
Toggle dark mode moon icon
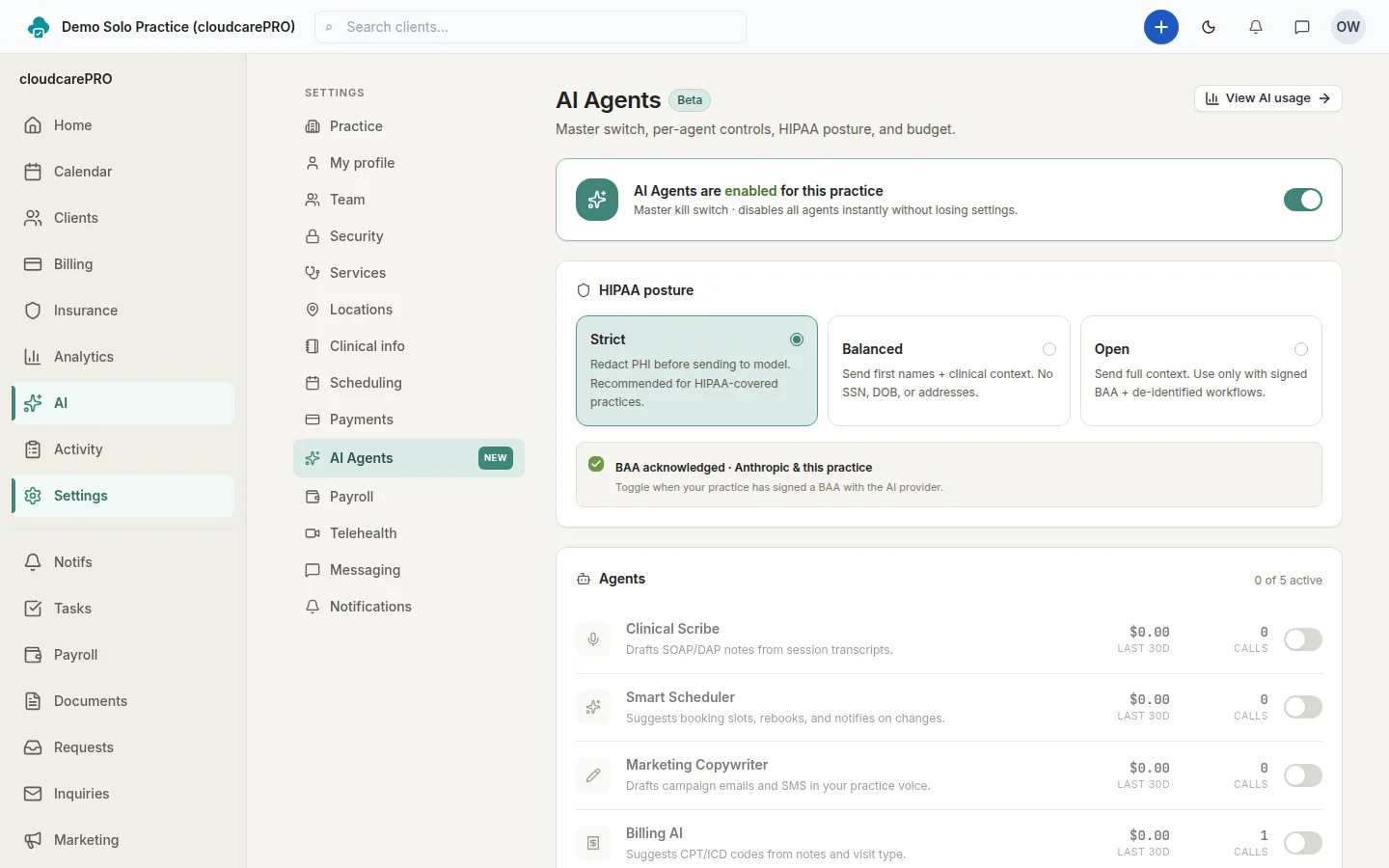pos(1209,27)
